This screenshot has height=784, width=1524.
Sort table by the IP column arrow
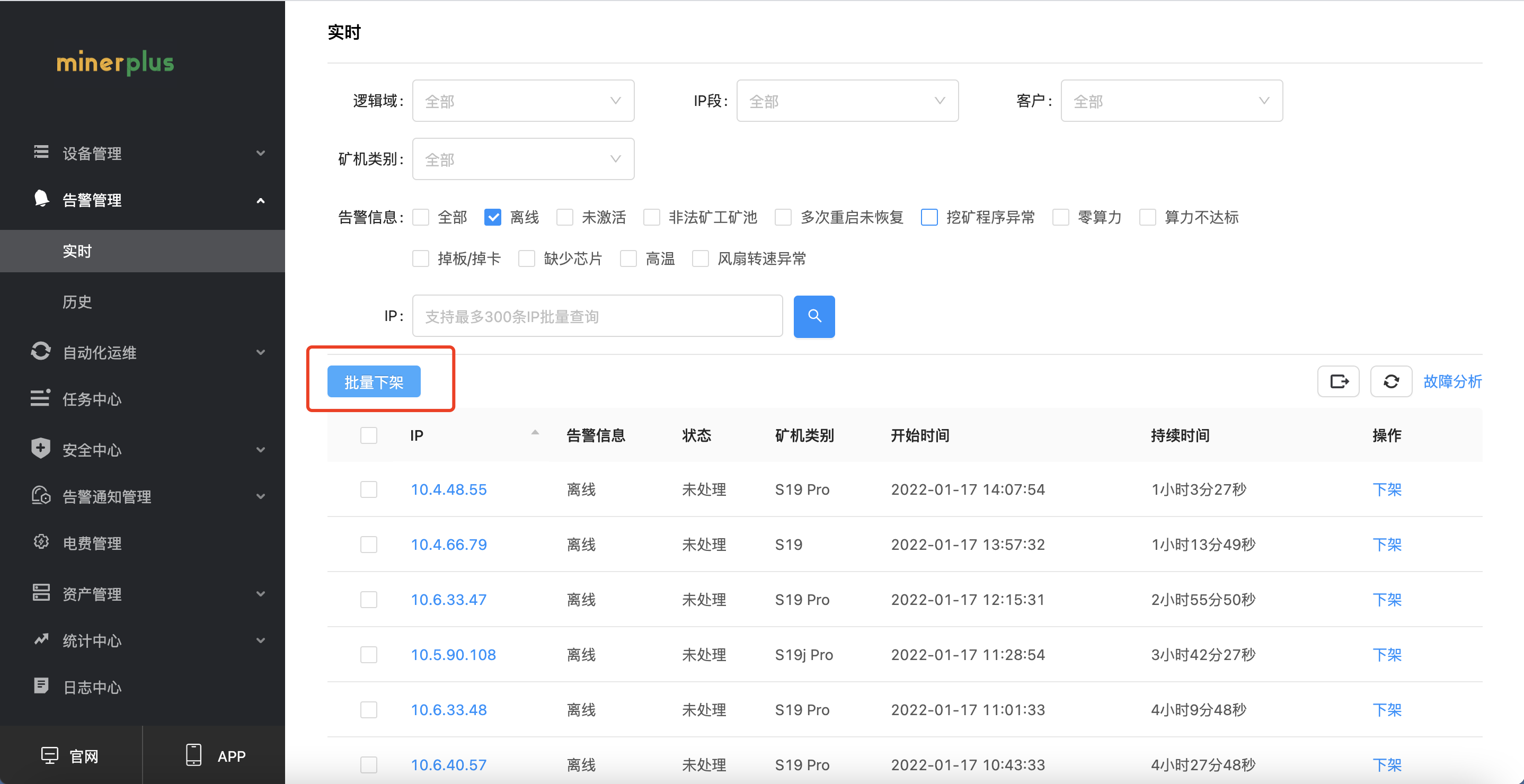(x=535, y=433)
